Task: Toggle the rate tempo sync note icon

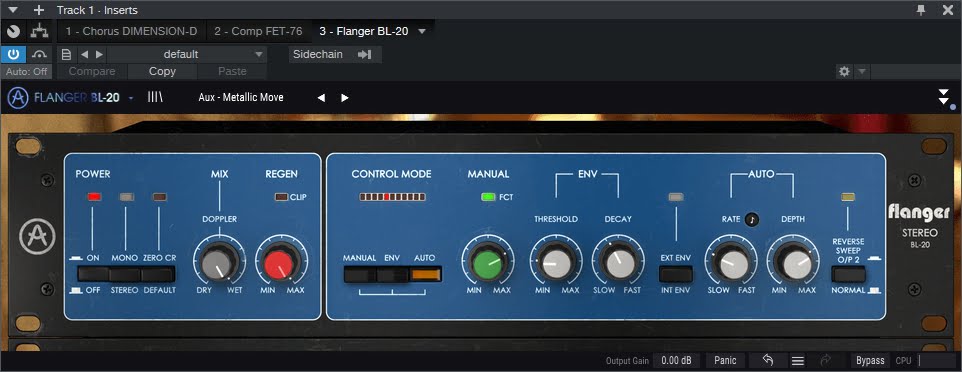Action: point(752,219)
